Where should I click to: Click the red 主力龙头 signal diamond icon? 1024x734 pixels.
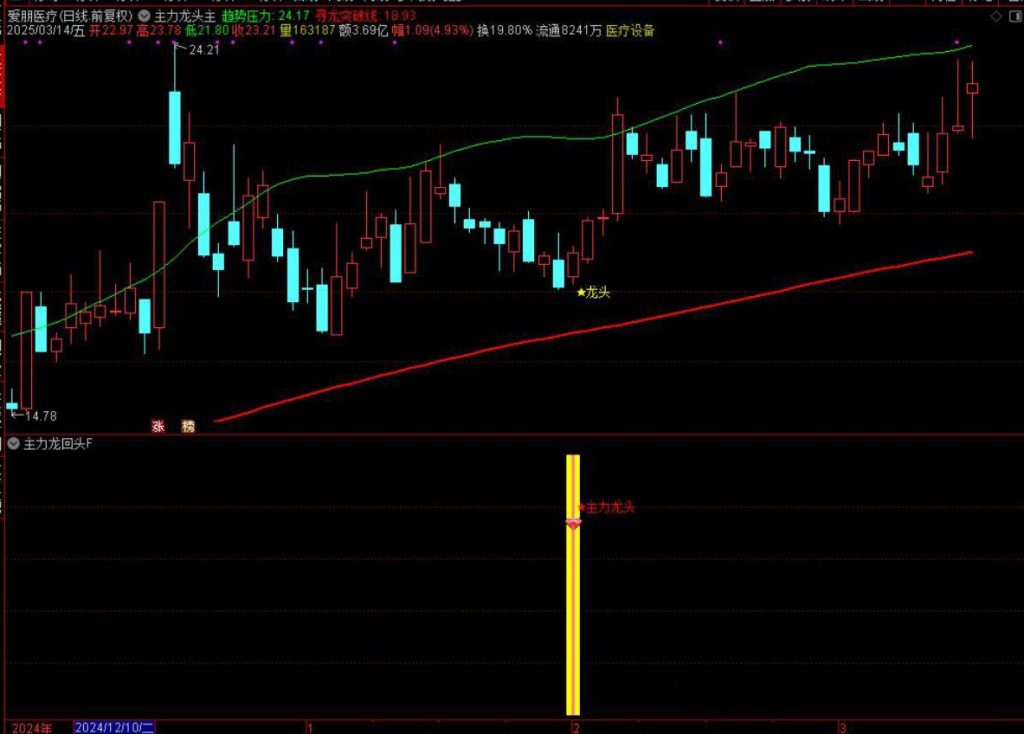coord(573,523)
